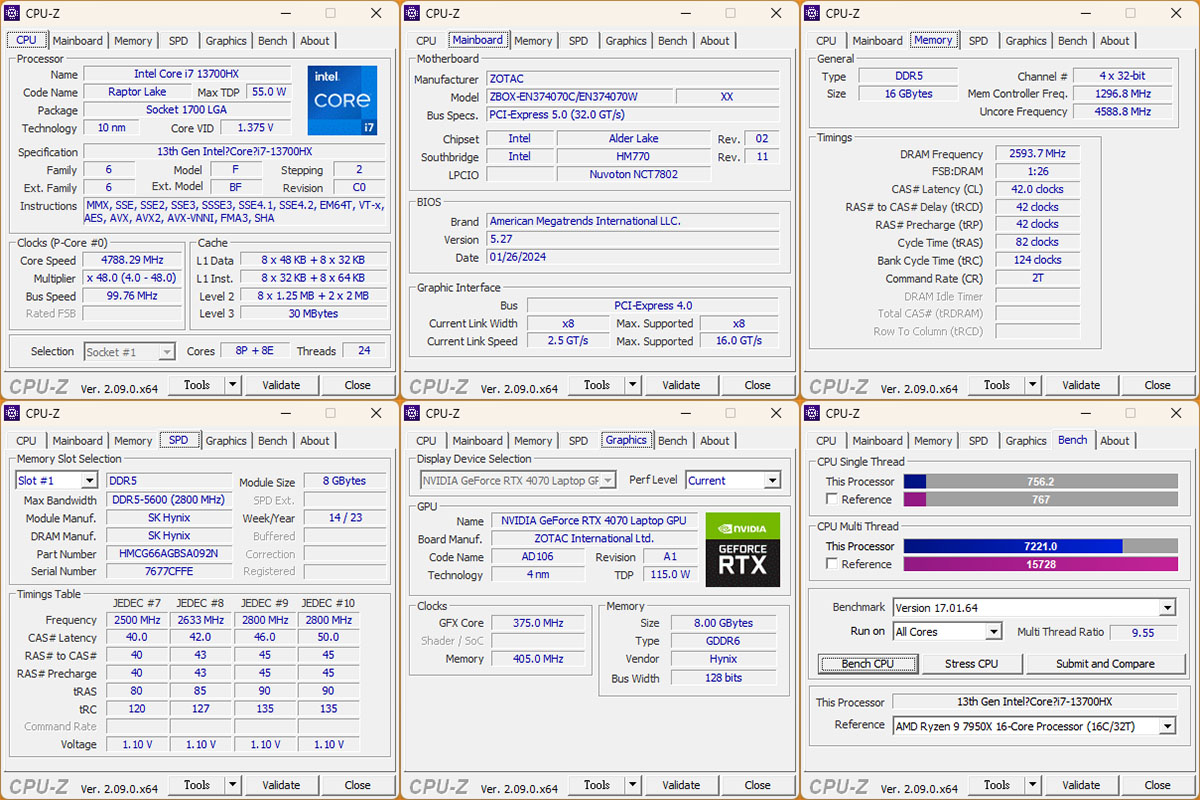This screenshot has height=800, width=1200.
Task: Open Tools arrow menu in SPD window
Action: [233, 785]
